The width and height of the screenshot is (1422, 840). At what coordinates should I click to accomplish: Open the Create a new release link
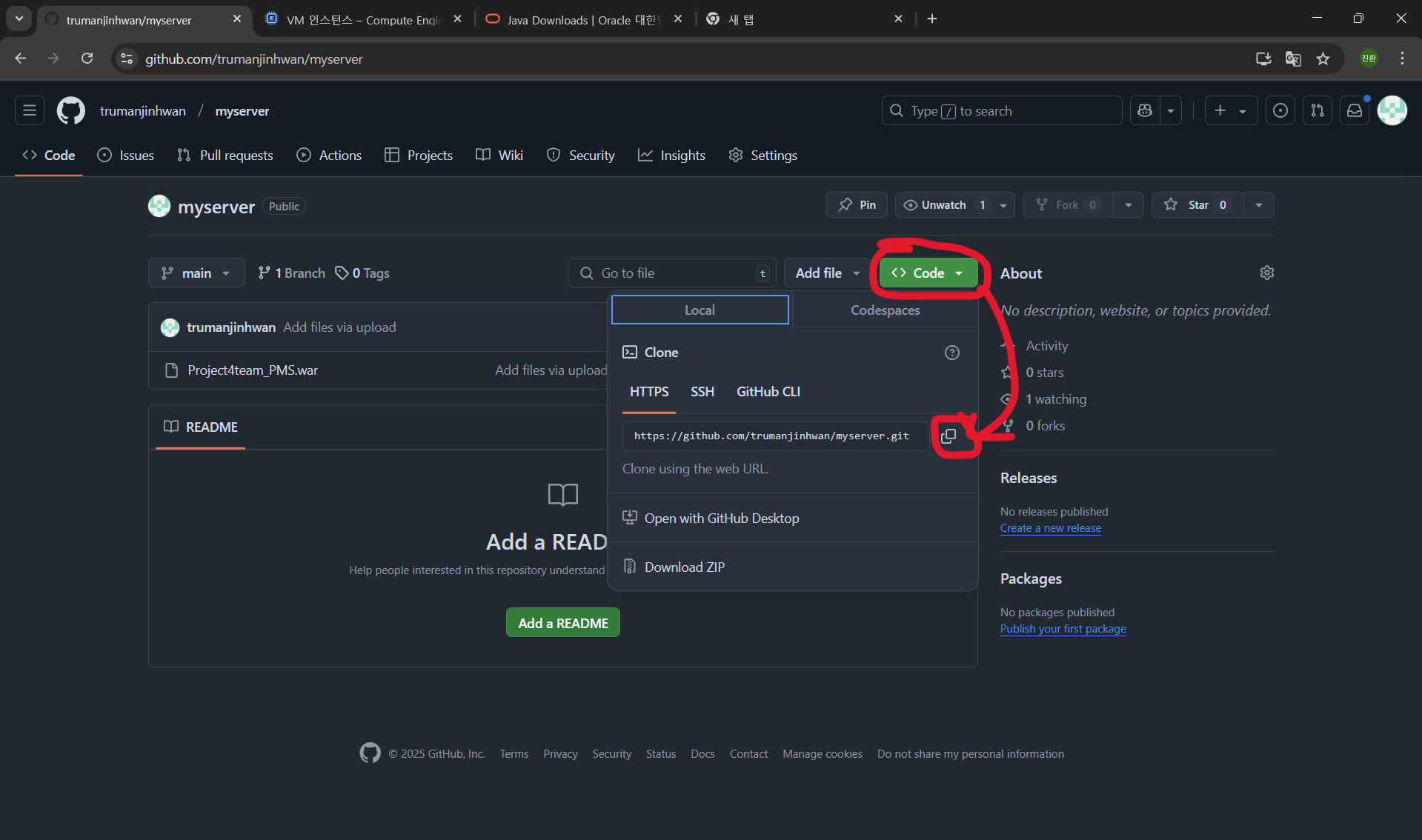(1050, 528)
